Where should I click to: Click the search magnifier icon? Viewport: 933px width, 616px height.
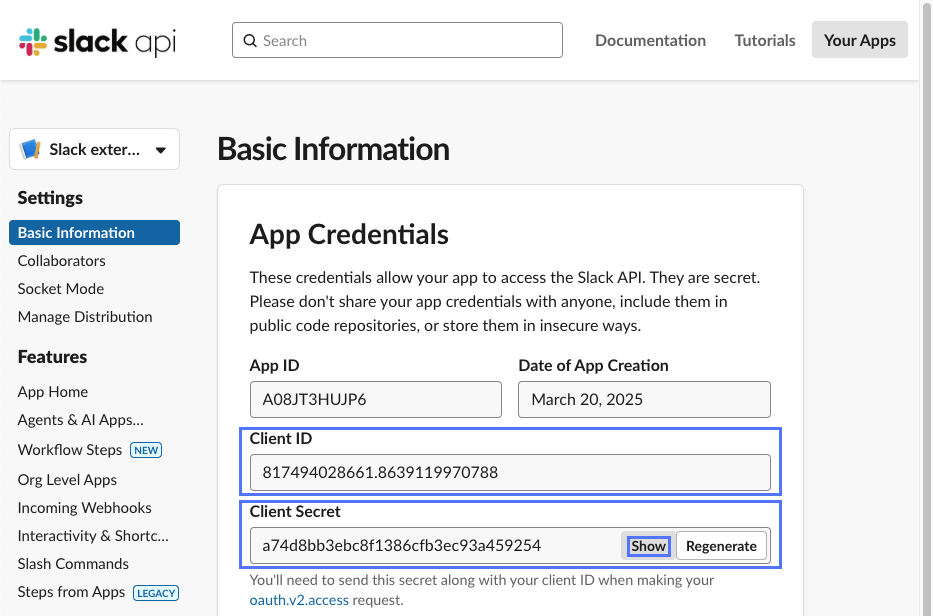click(x=251, y=40)
